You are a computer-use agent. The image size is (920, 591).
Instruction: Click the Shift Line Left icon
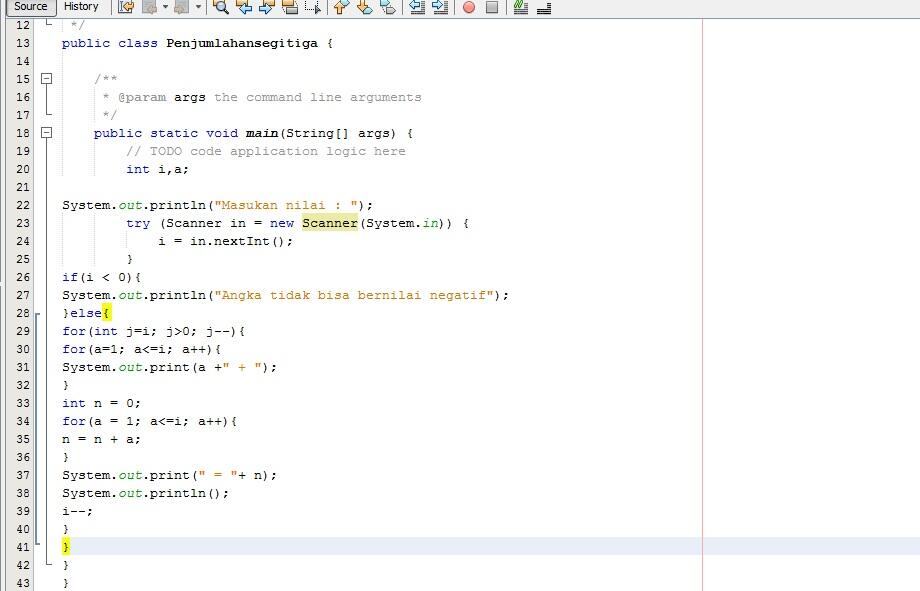[417, 7]
